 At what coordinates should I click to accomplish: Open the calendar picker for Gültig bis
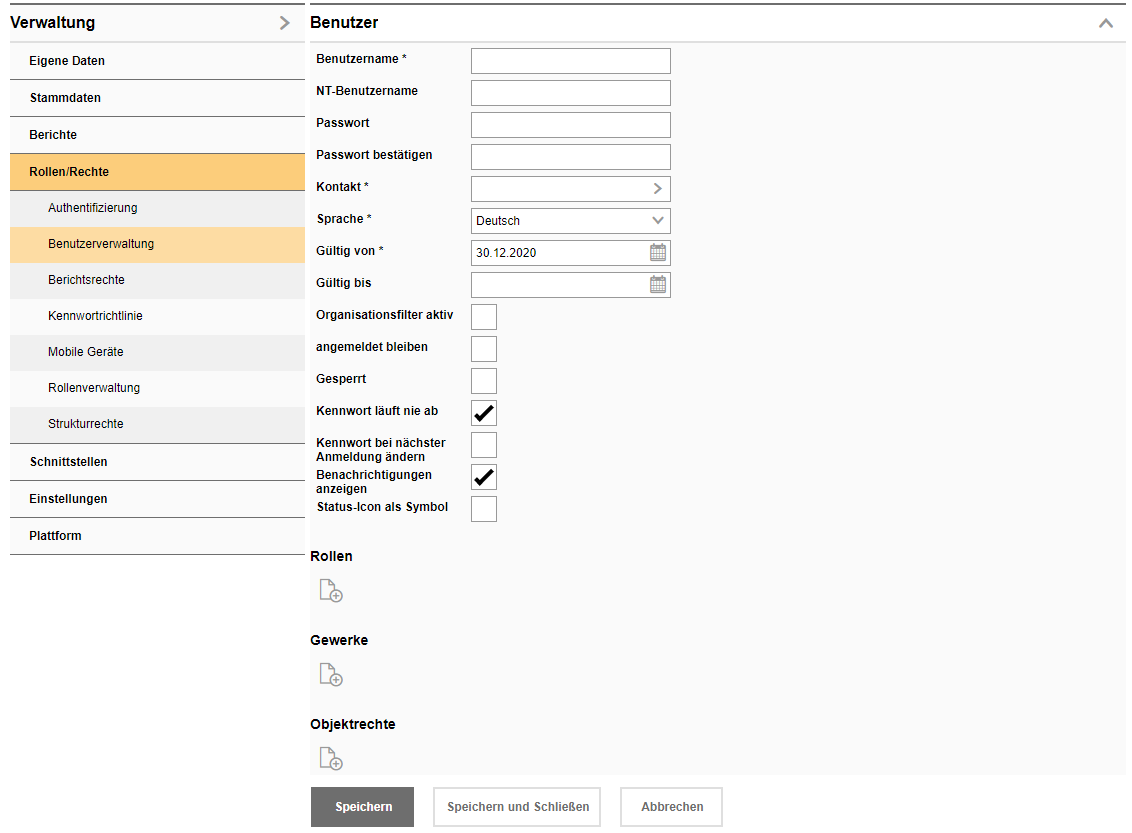[x=658, y=284]
